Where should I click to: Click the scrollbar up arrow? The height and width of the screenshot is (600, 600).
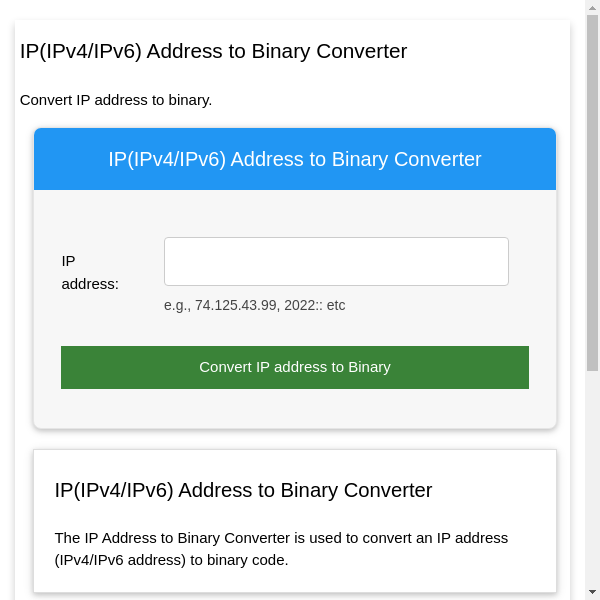point(592,8)
